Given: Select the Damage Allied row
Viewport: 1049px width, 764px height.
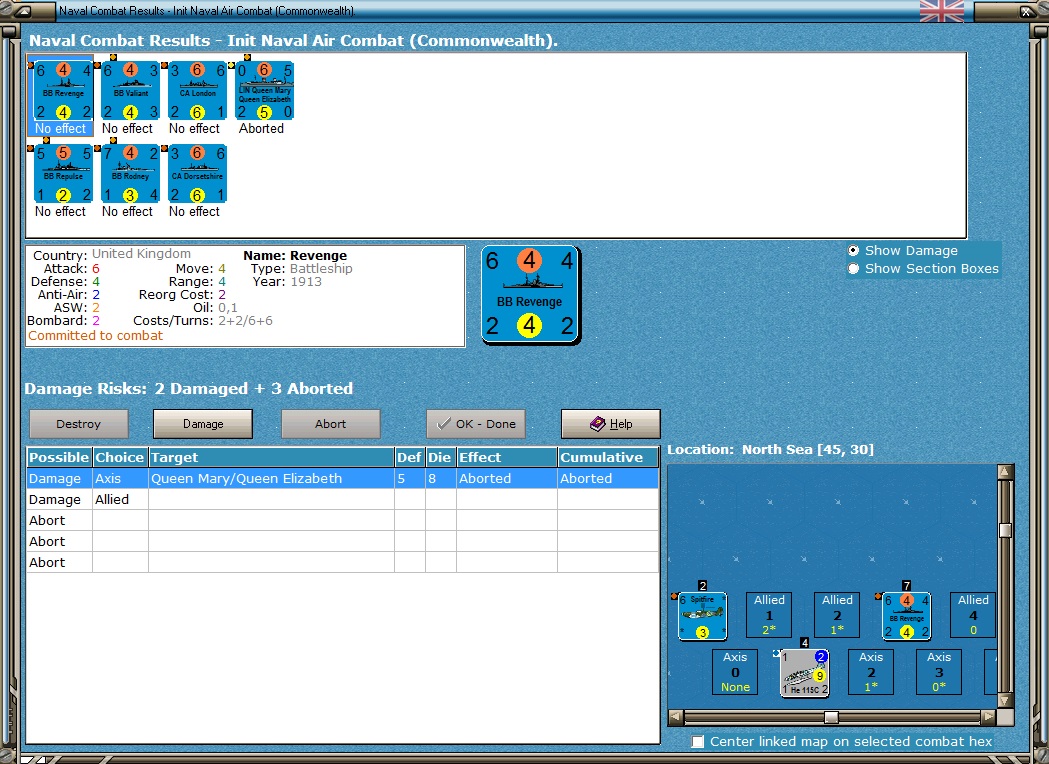Looking at the screenshot, I should pyautogui.click(x=343, y=500).
